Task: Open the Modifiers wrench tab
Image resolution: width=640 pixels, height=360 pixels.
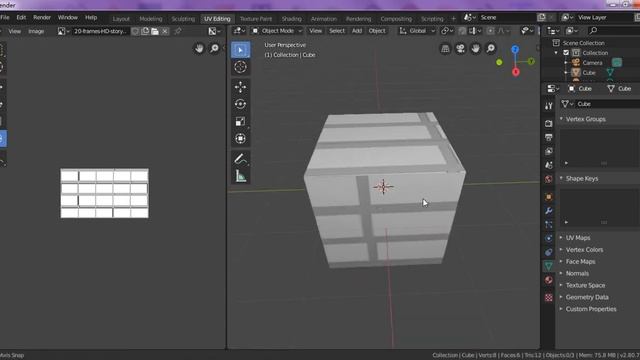Action: tap(549, 211)
